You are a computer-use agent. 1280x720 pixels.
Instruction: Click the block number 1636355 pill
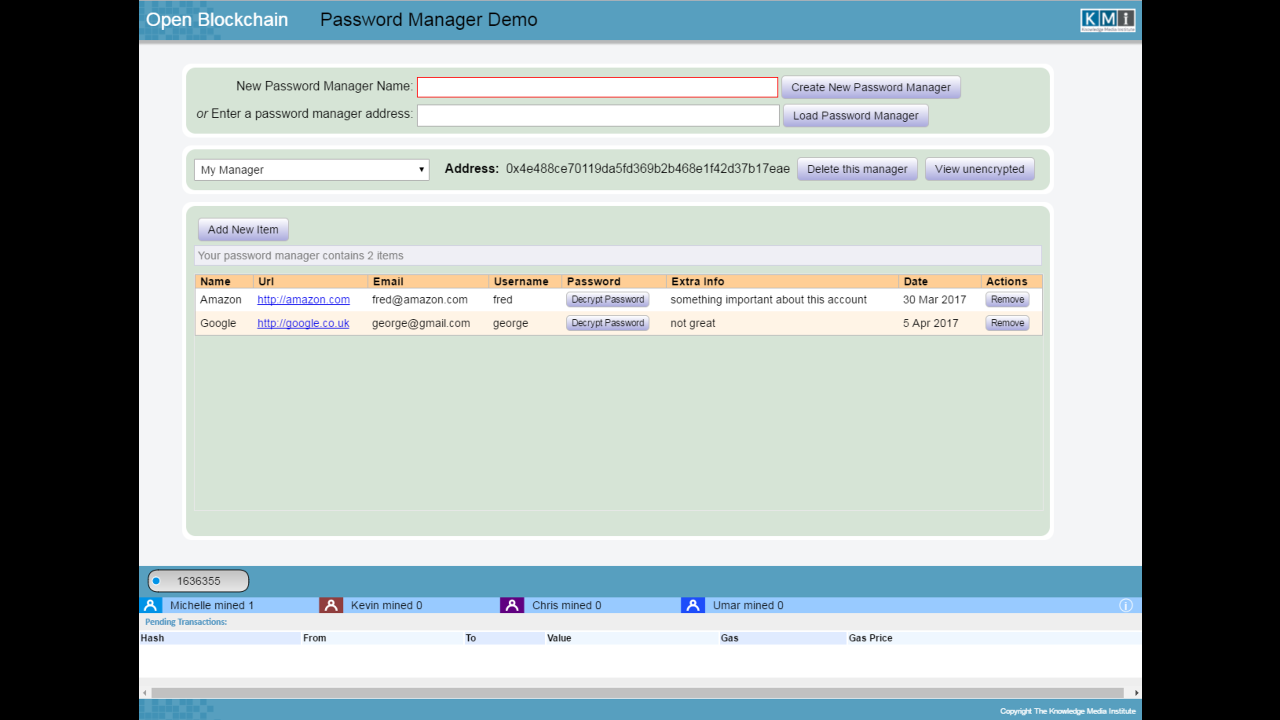(198, 581)
